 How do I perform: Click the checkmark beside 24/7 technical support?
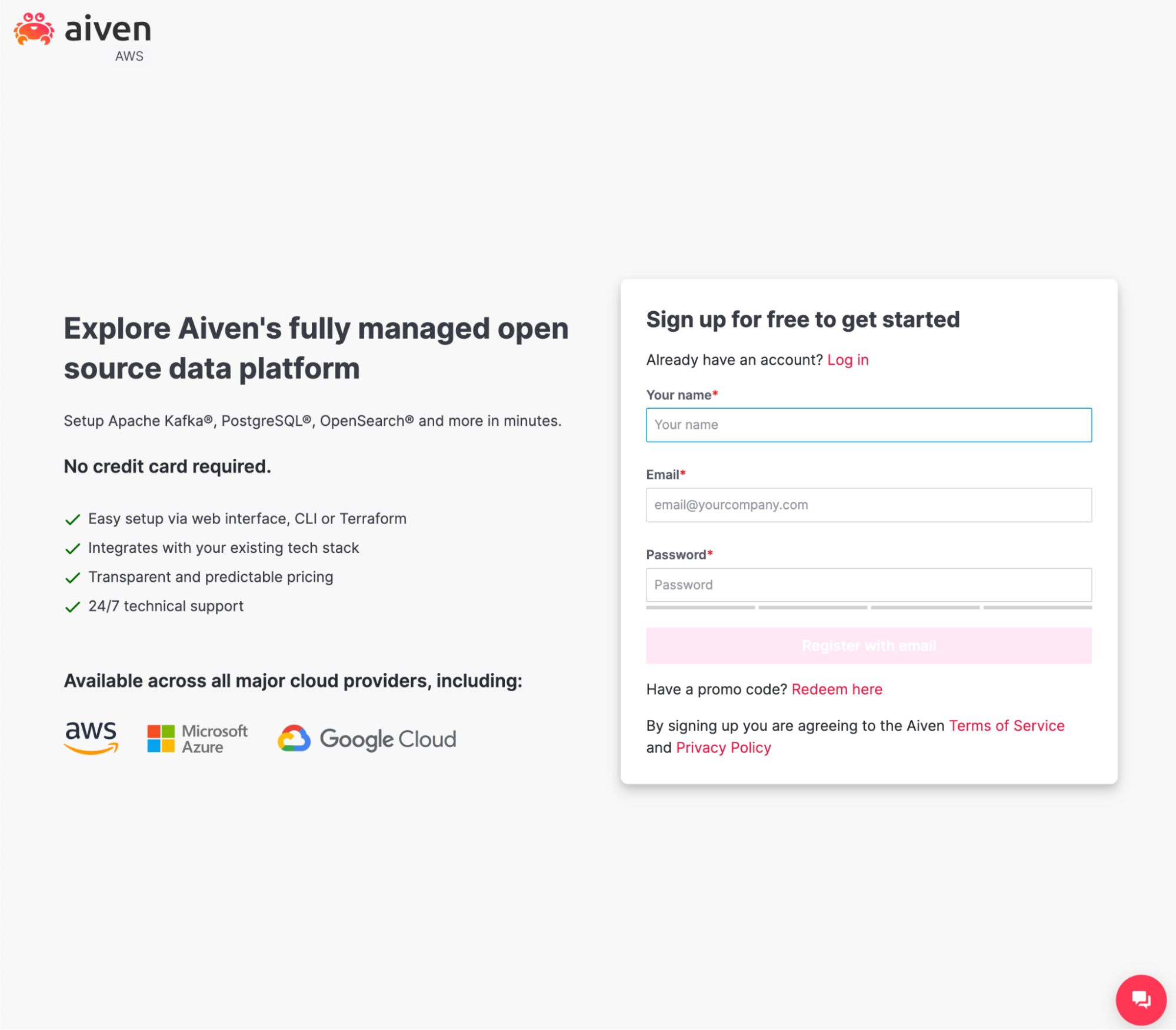(73, 606)
